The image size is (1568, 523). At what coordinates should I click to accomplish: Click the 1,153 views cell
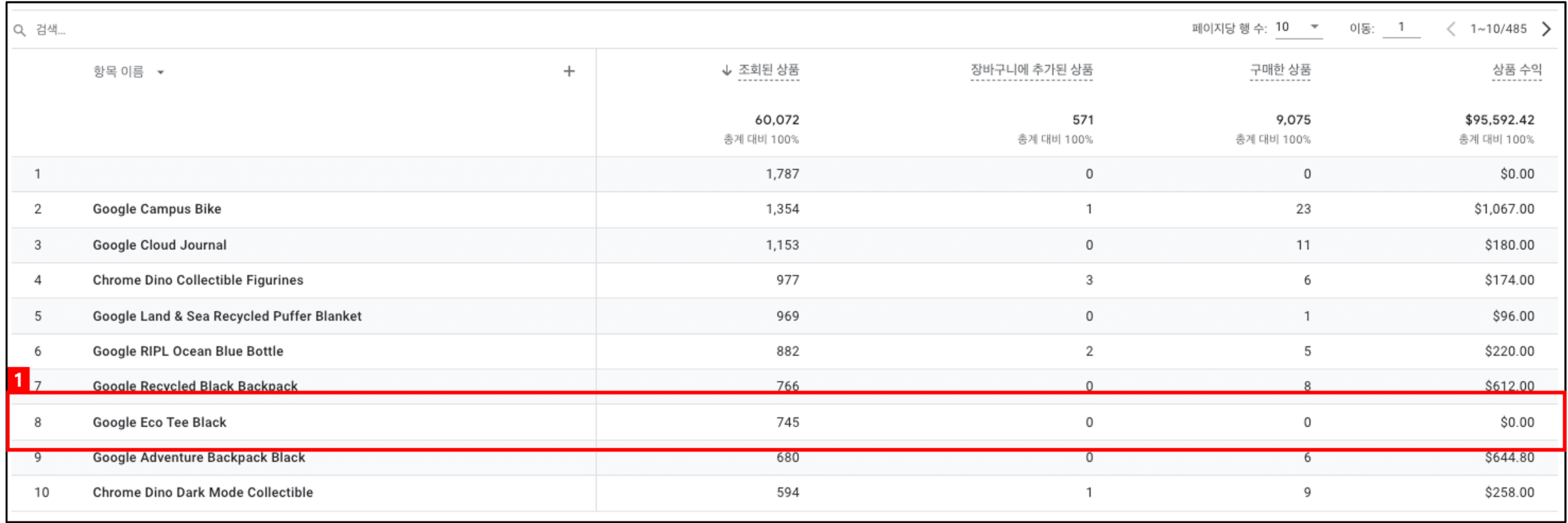coord(782,245)
